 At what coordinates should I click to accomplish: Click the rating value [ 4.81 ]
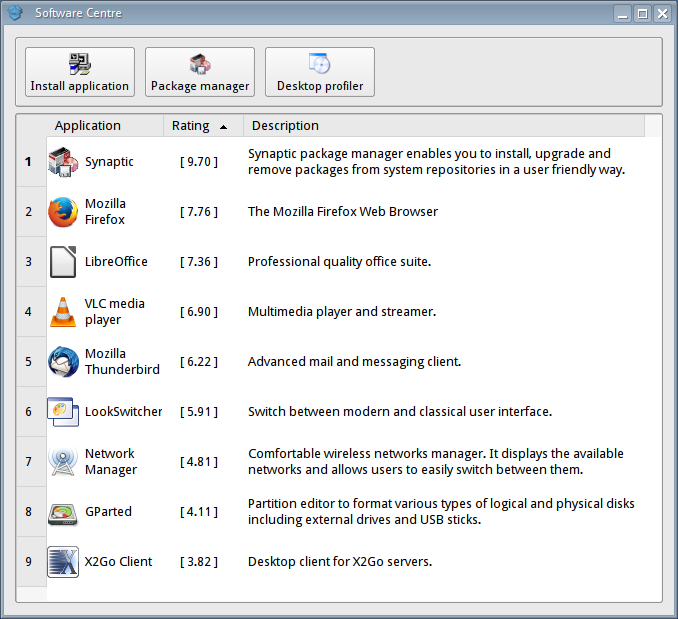point(199,462)
